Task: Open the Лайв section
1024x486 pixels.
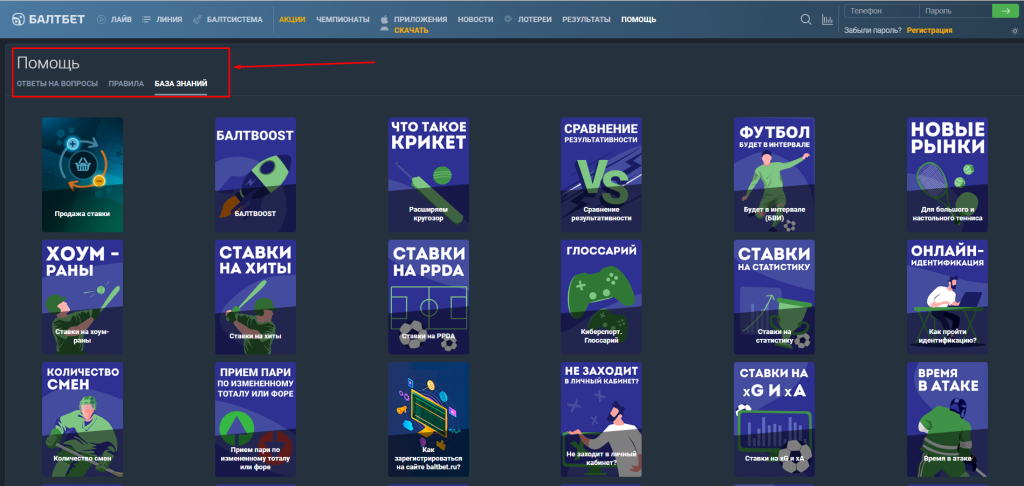Action: point(121,20)
